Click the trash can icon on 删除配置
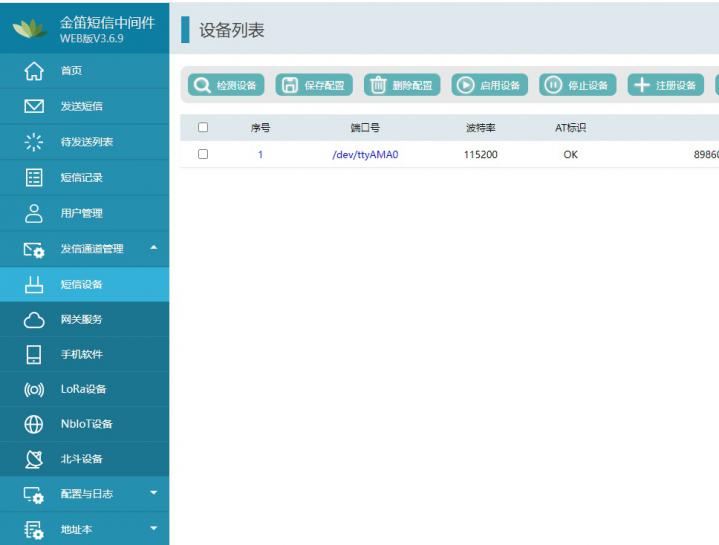 point(378,85)
